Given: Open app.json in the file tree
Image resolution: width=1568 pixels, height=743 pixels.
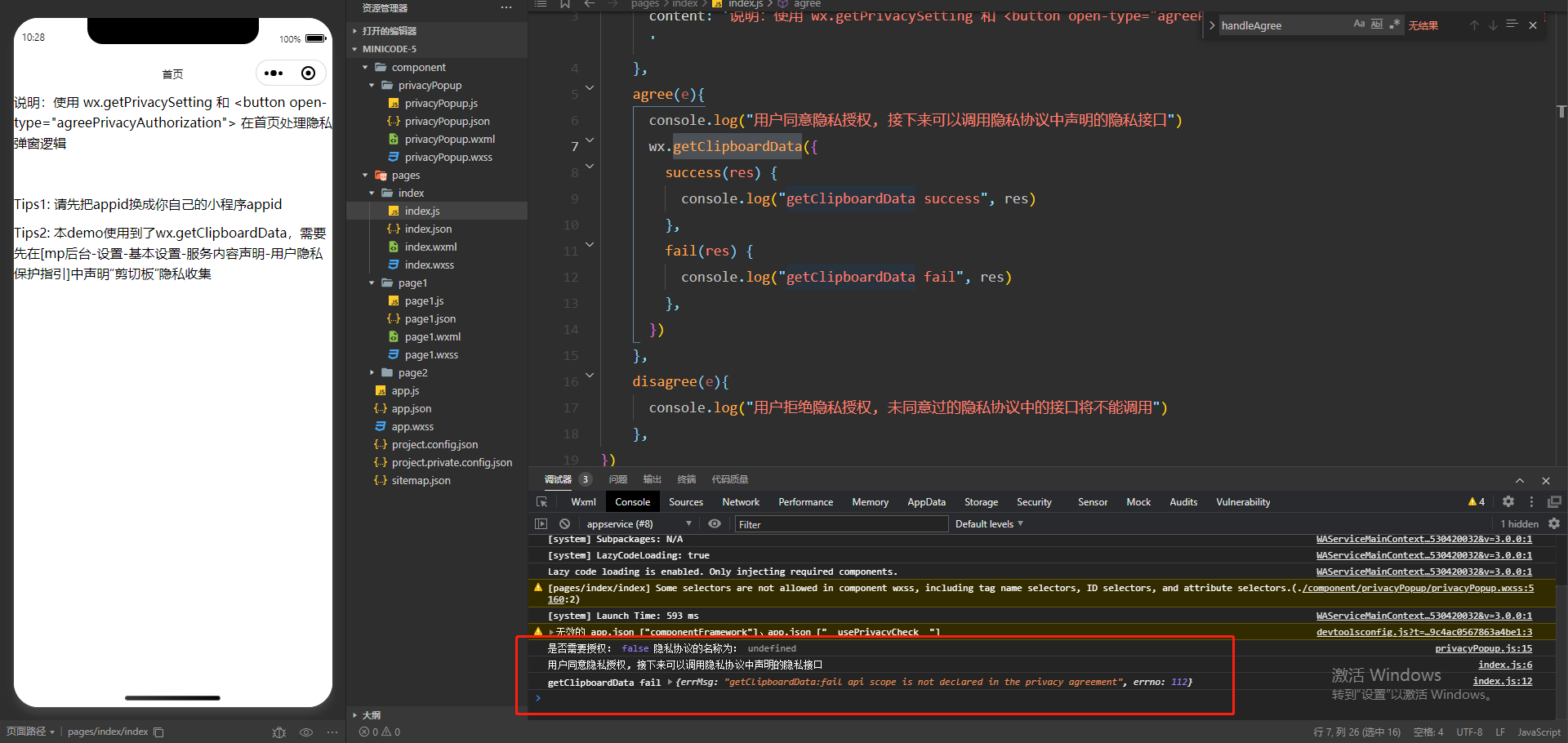Looking at the screenshot, I should (x=412, y=408).
